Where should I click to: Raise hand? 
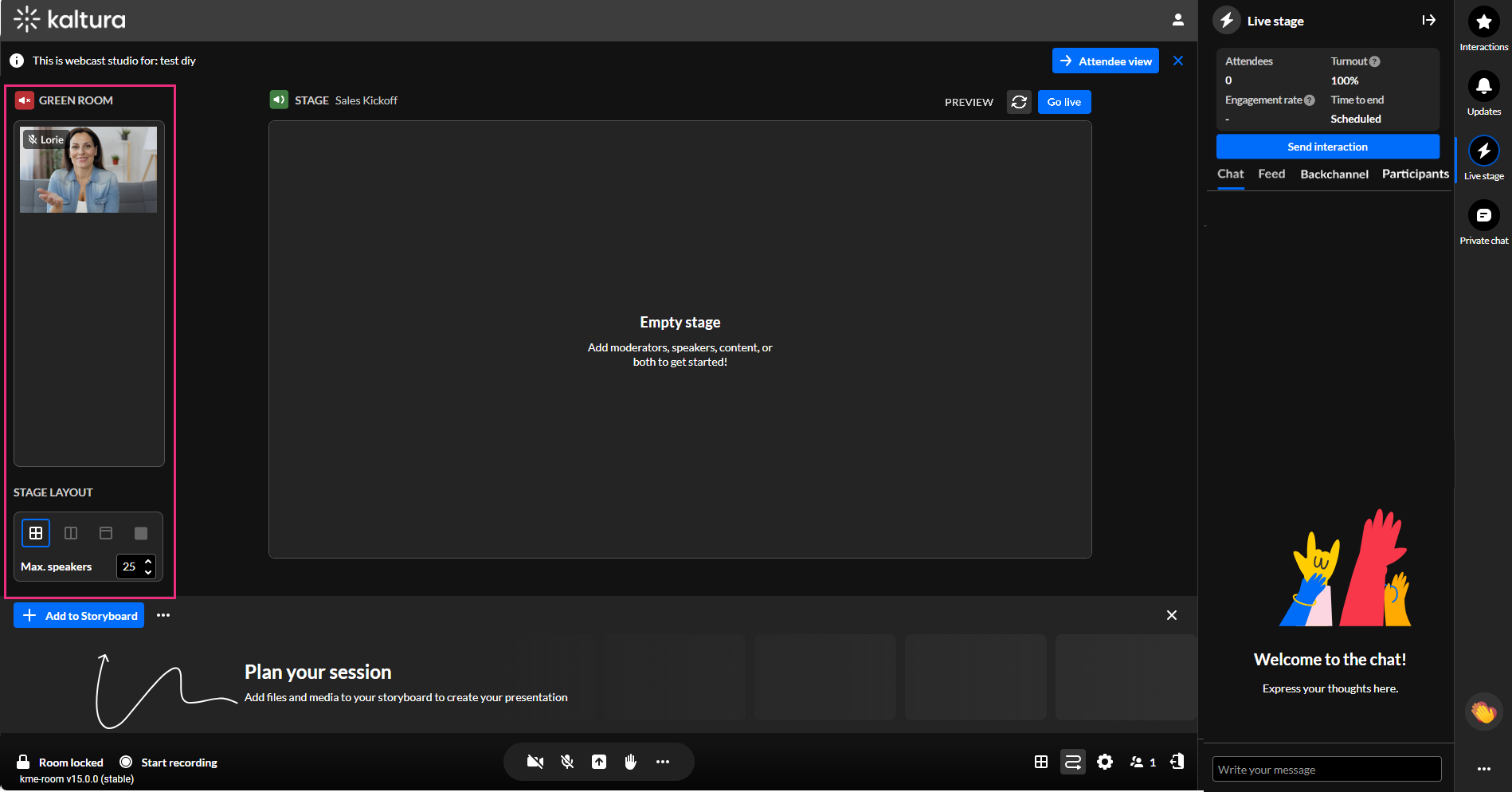[x=631, y=763]
